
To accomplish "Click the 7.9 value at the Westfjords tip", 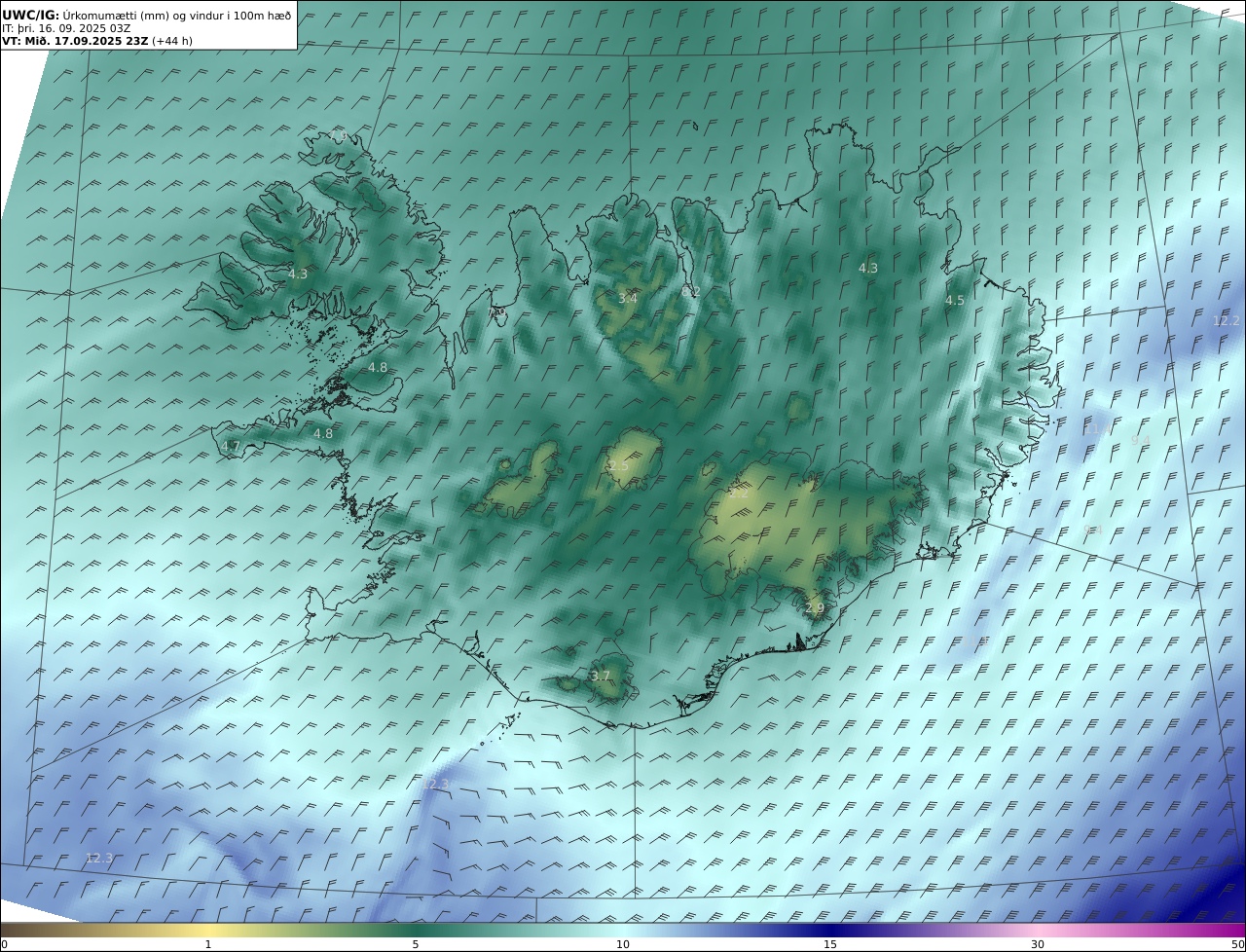I will (x=337, y=135).
